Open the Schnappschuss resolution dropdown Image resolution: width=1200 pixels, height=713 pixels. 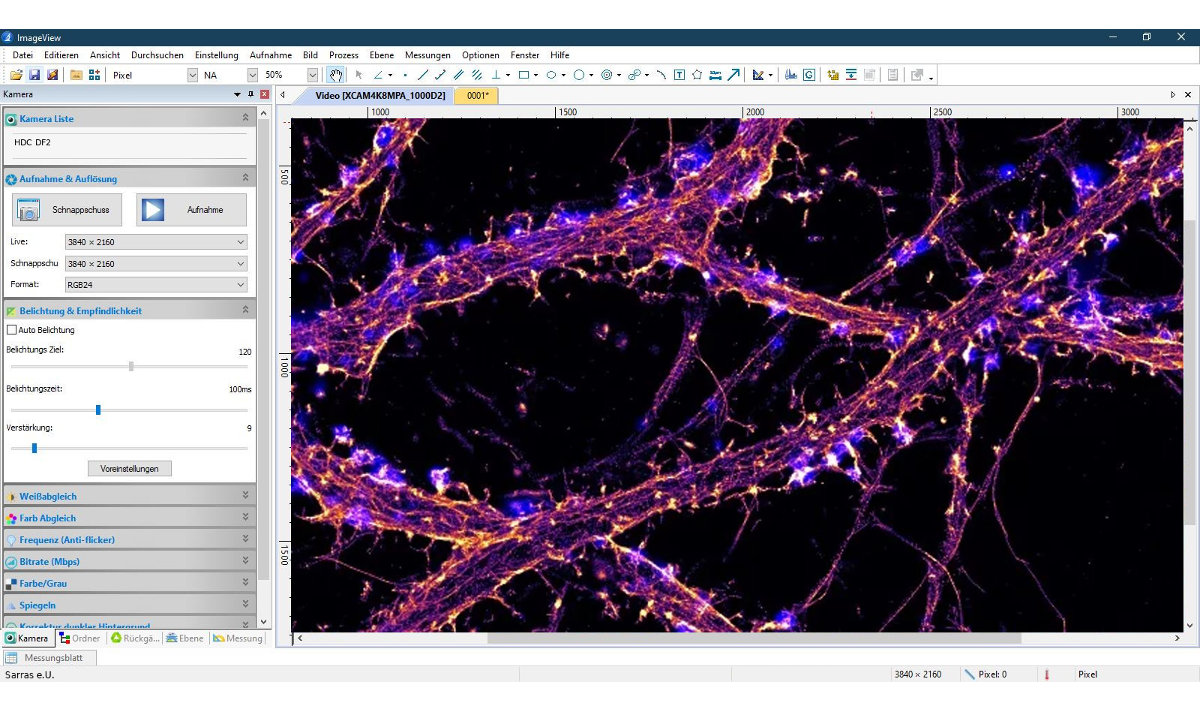(x=155, y=264)
